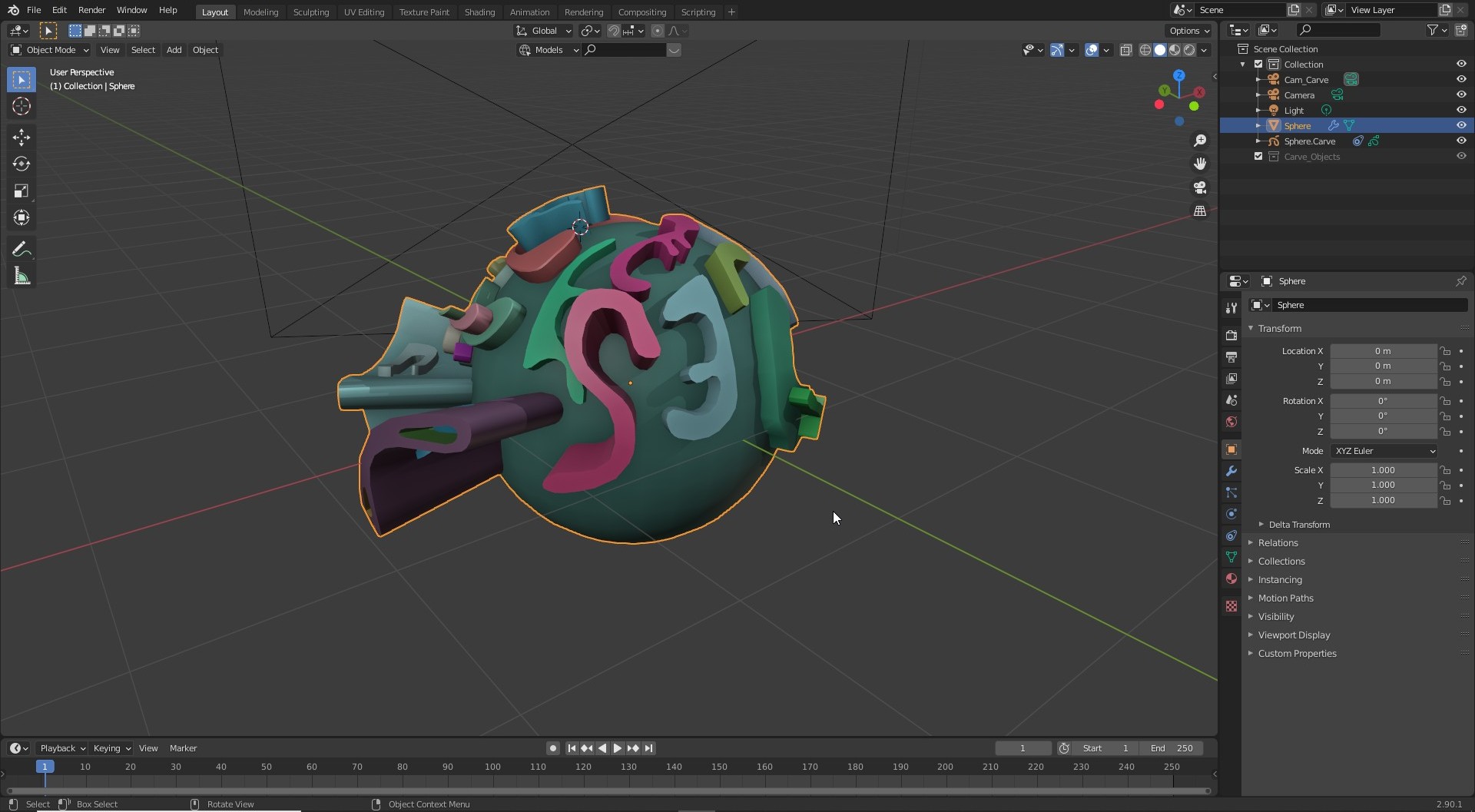The image size is (1475, 812).
Task: Open the Output properties tab
Action: click(x=1231, y=357)
